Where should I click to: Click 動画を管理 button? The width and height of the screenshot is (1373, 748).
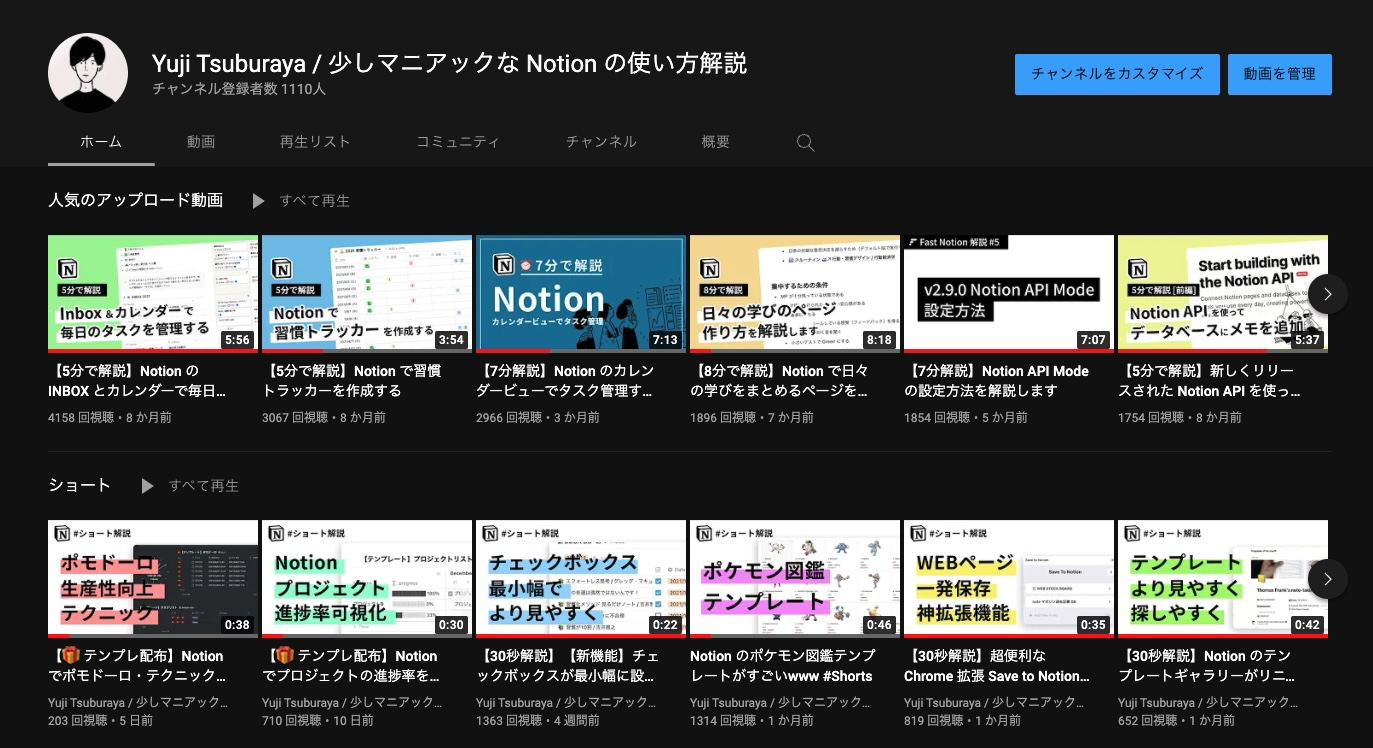1280,74
